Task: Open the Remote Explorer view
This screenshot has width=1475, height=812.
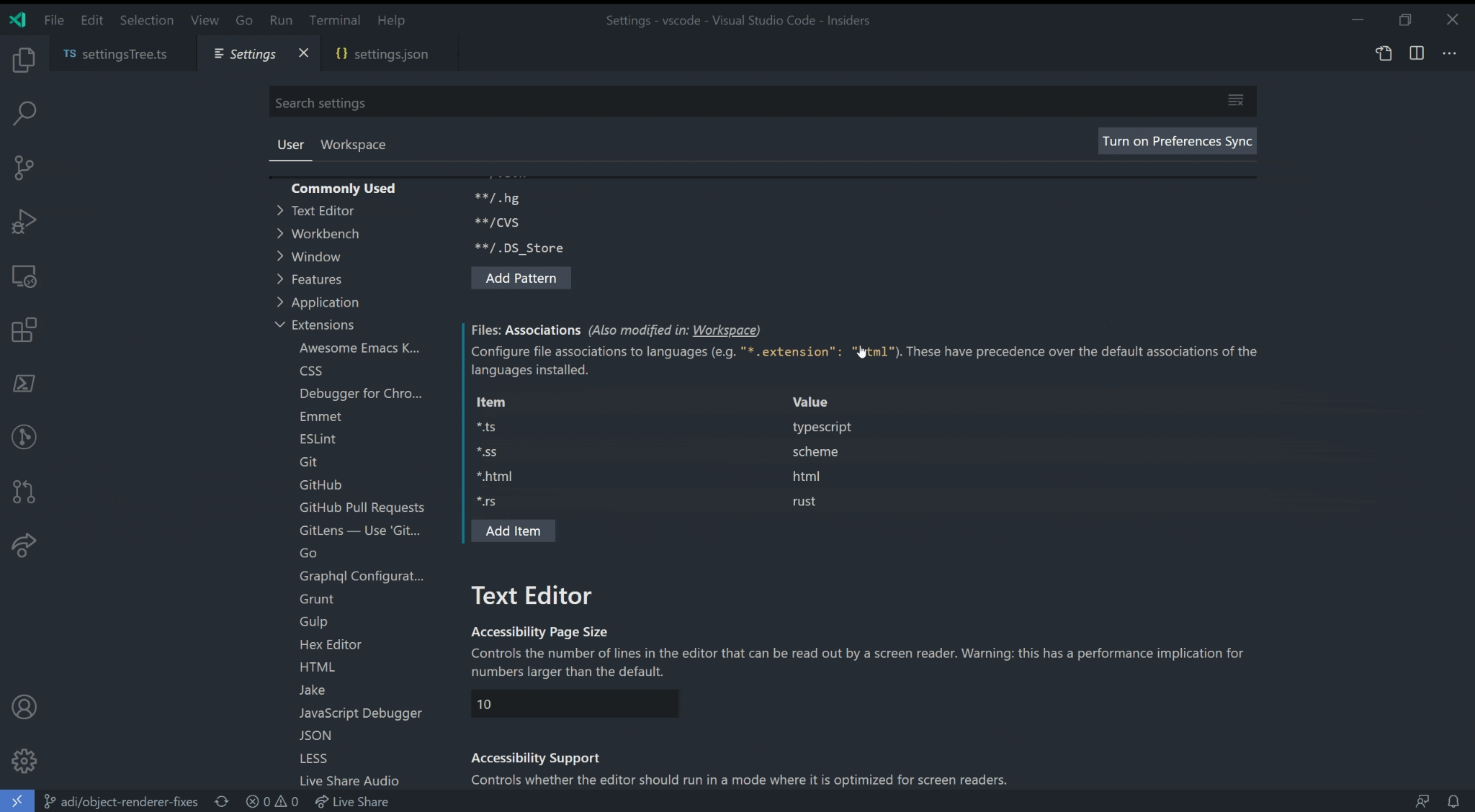Action: pos(24,276)
